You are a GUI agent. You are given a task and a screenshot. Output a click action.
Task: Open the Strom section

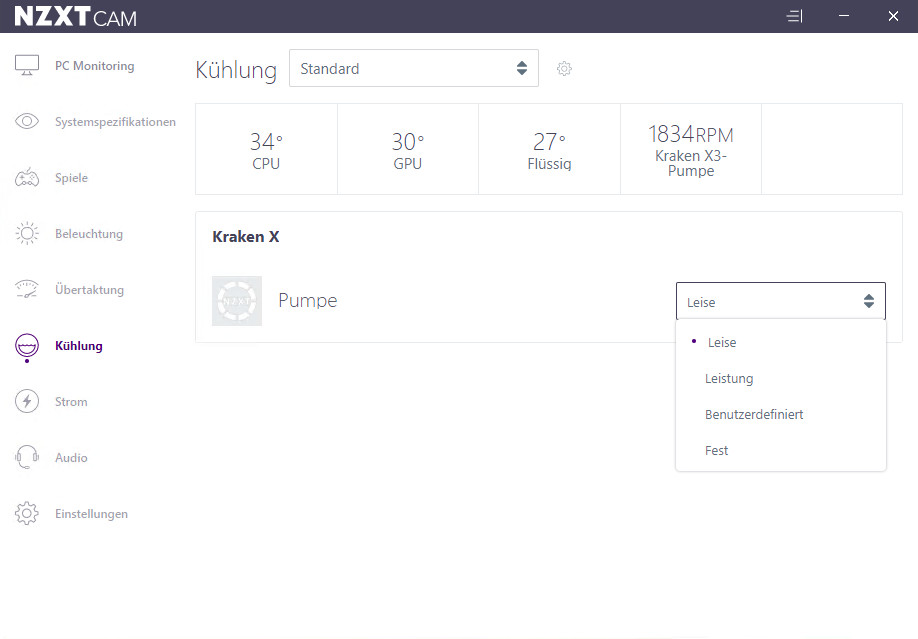71,402
